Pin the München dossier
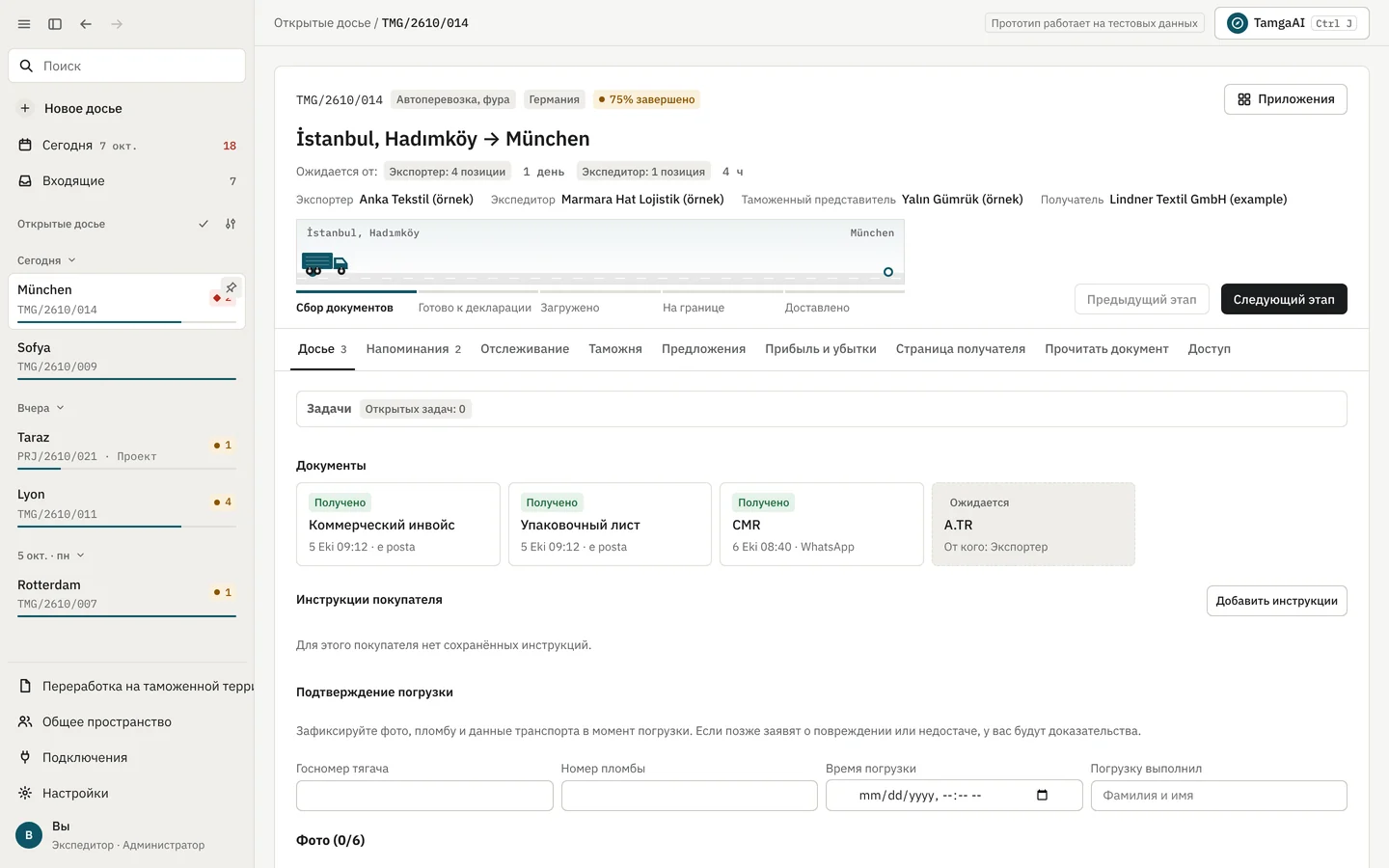 [231, 287]
